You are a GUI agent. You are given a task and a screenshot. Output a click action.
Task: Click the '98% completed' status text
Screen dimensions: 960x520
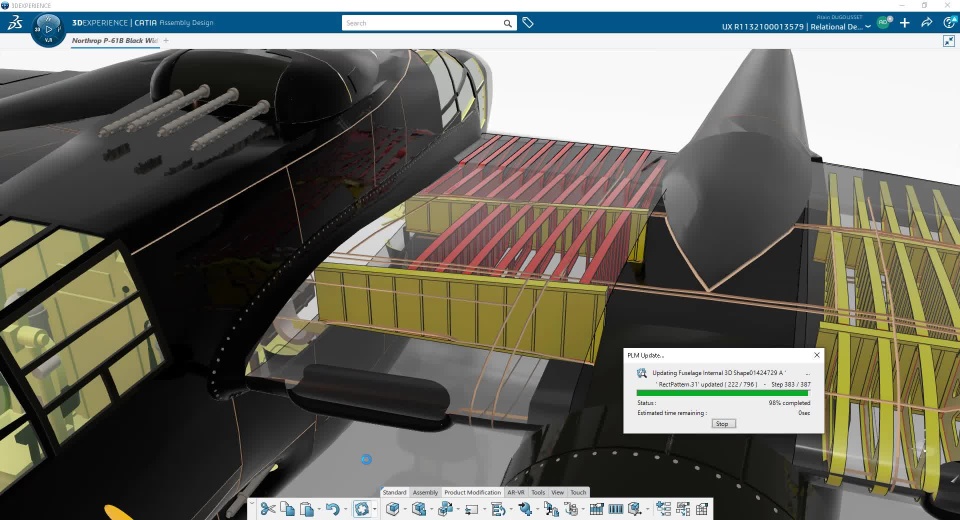pos(789,403)
